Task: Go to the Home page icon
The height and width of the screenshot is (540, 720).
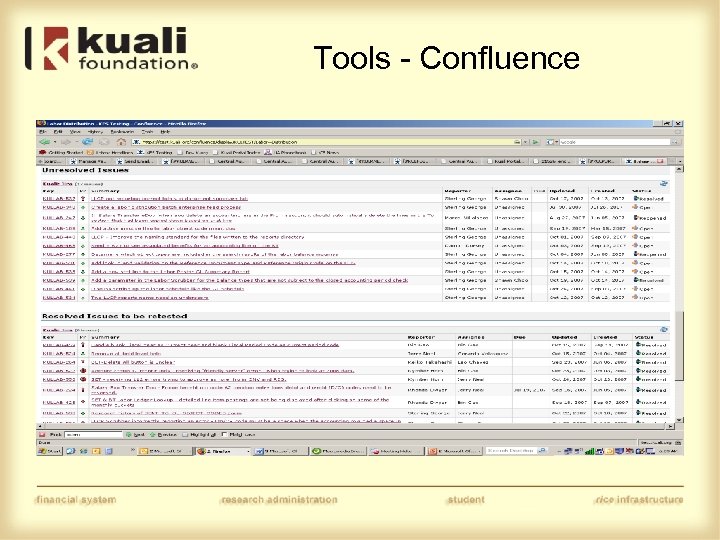Action: tap(121, 142)
